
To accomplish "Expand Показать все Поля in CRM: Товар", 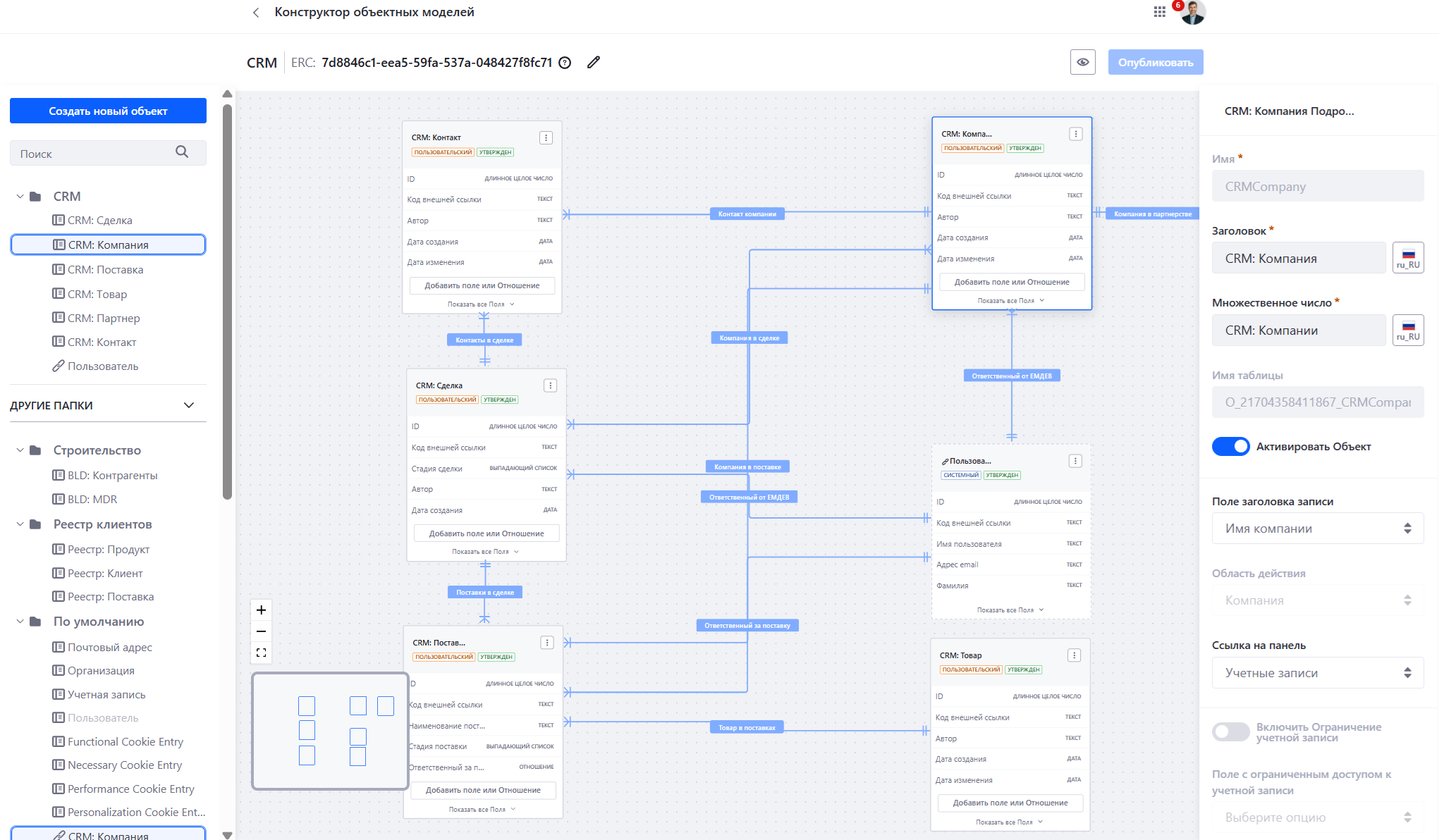I will click(x=1010, y=822).
